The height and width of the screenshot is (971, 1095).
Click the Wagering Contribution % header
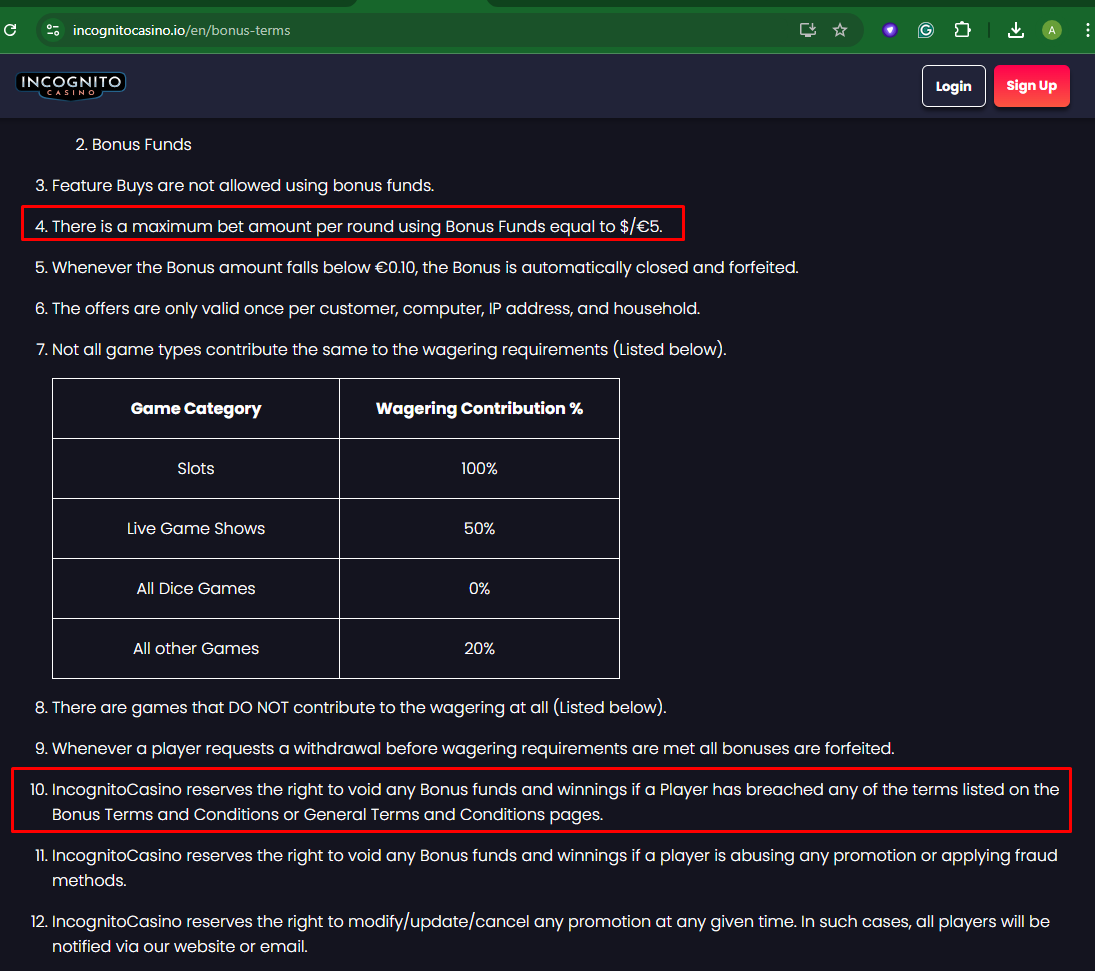[479, 408]
